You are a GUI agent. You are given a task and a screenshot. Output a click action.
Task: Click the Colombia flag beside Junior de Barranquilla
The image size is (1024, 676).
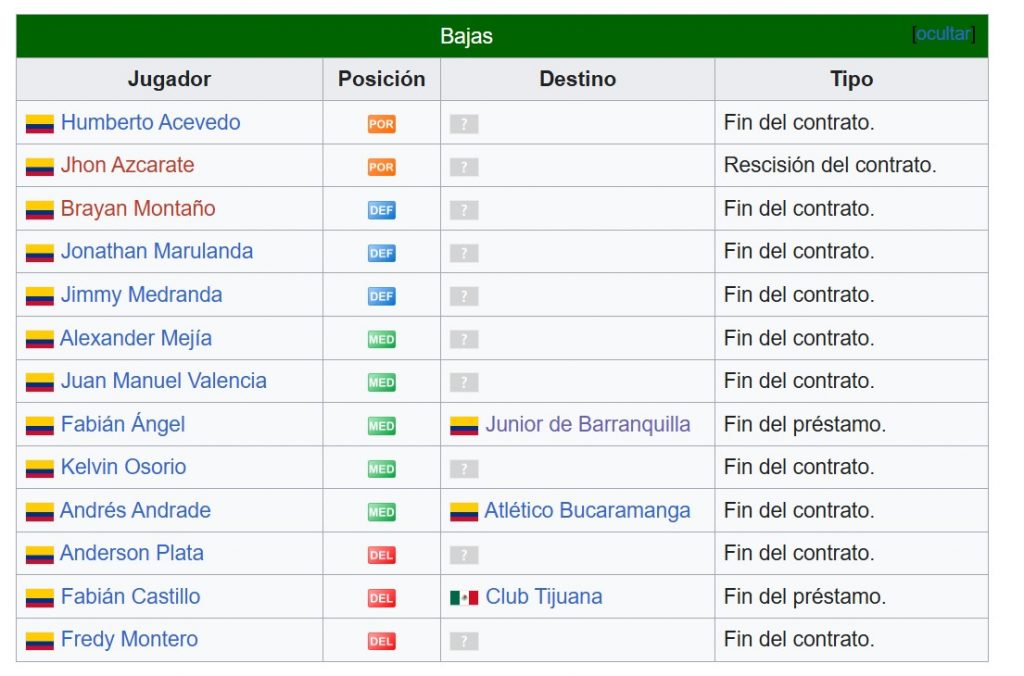(x=464, y=426)
